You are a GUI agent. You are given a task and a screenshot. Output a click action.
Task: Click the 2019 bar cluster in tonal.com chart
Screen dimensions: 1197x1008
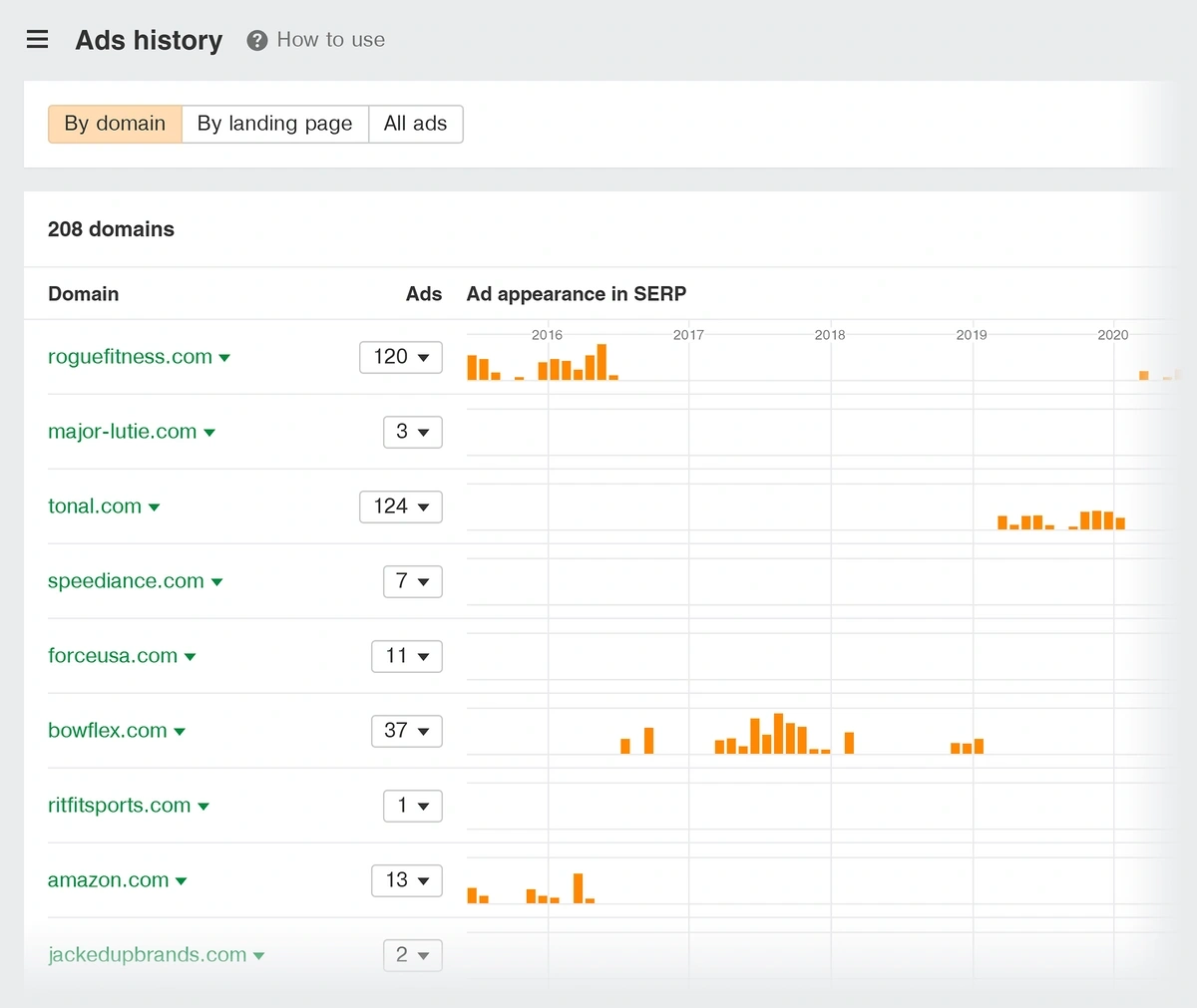(1025, 522)
